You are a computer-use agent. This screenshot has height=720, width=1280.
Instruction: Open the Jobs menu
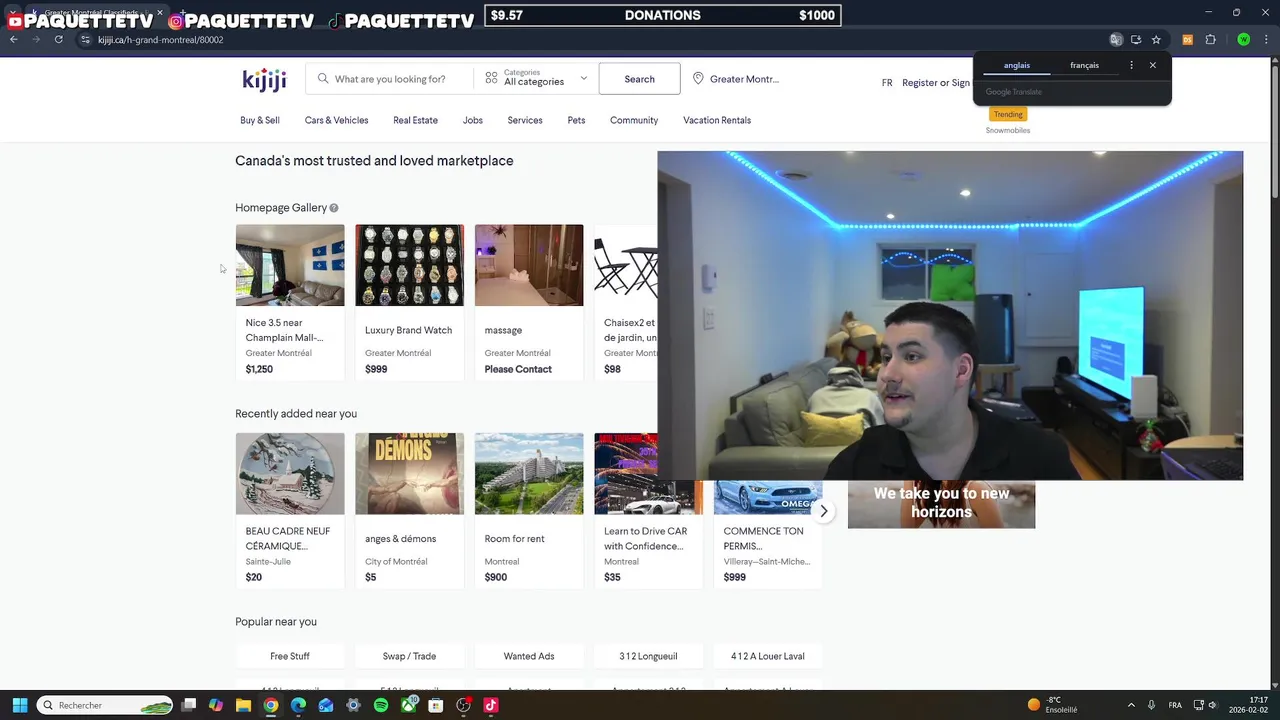click(x=473, y=120)
